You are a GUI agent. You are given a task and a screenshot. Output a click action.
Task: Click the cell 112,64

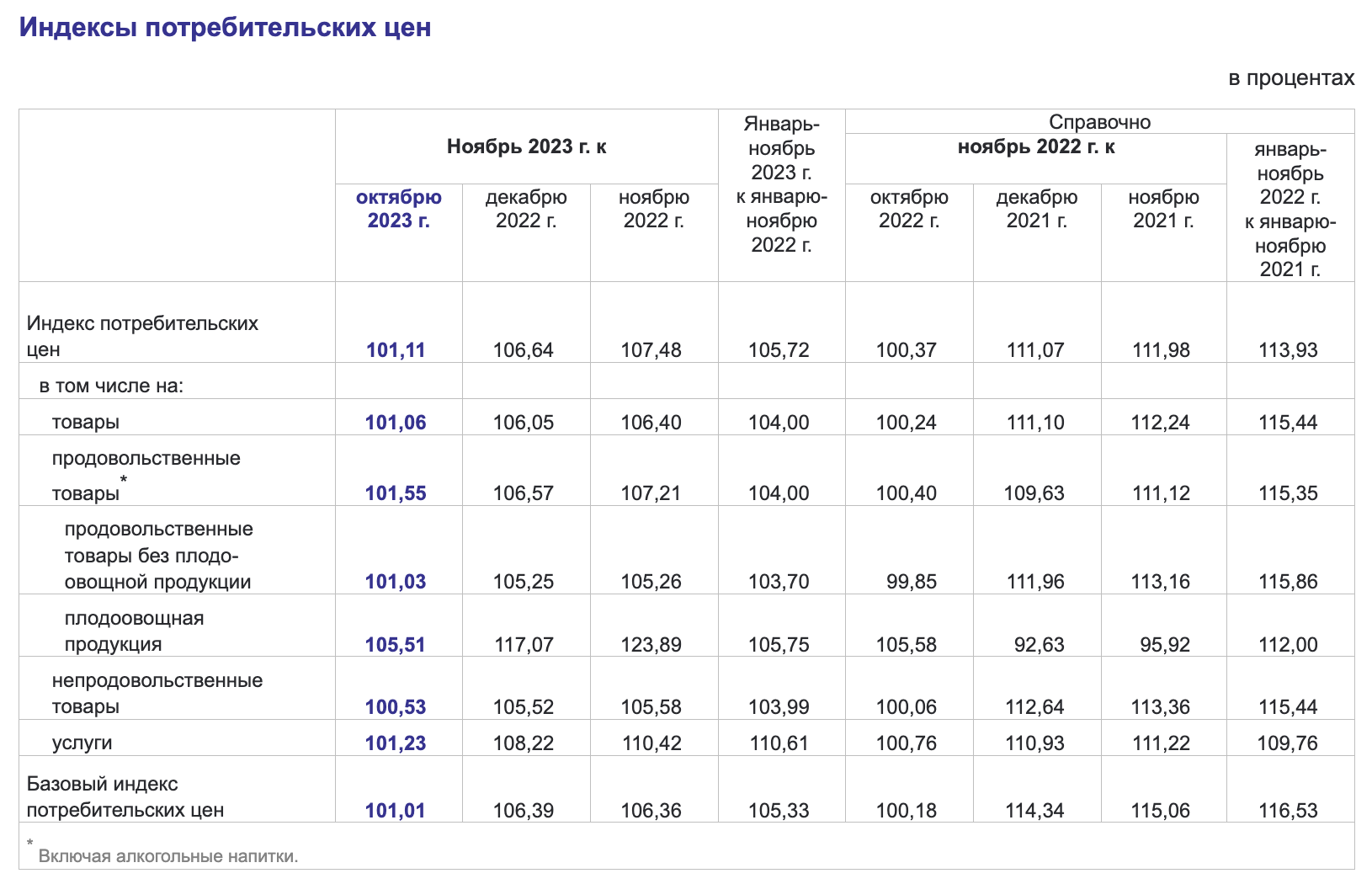coord(1034,707)
